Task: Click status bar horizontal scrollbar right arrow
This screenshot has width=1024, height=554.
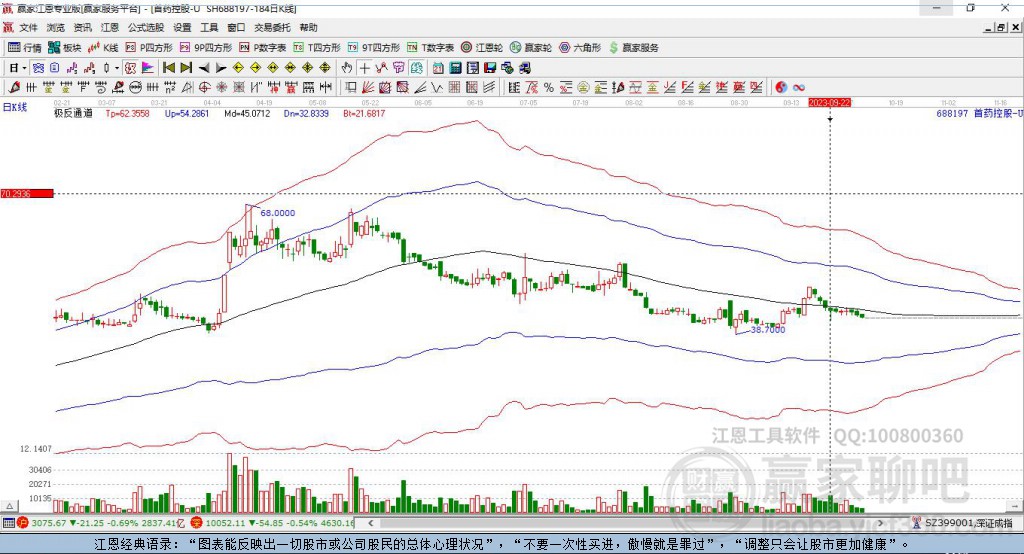Action: point(880,523)
